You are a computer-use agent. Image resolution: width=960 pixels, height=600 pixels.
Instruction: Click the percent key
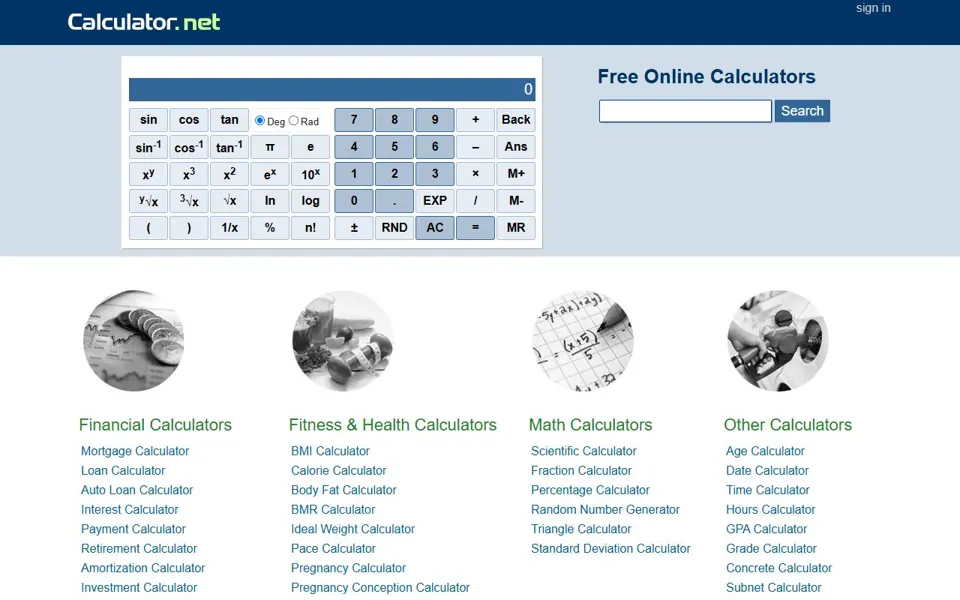(269, 228)
